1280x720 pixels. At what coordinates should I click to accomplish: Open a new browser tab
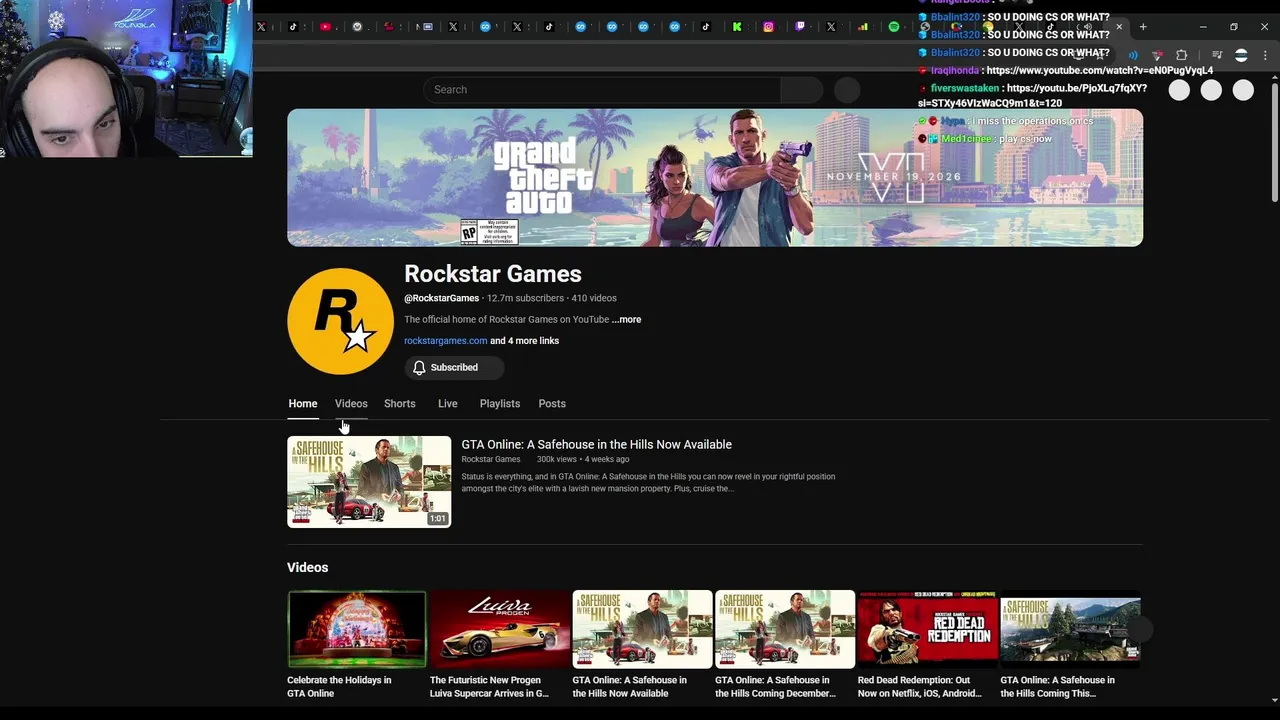(1143, 27)
